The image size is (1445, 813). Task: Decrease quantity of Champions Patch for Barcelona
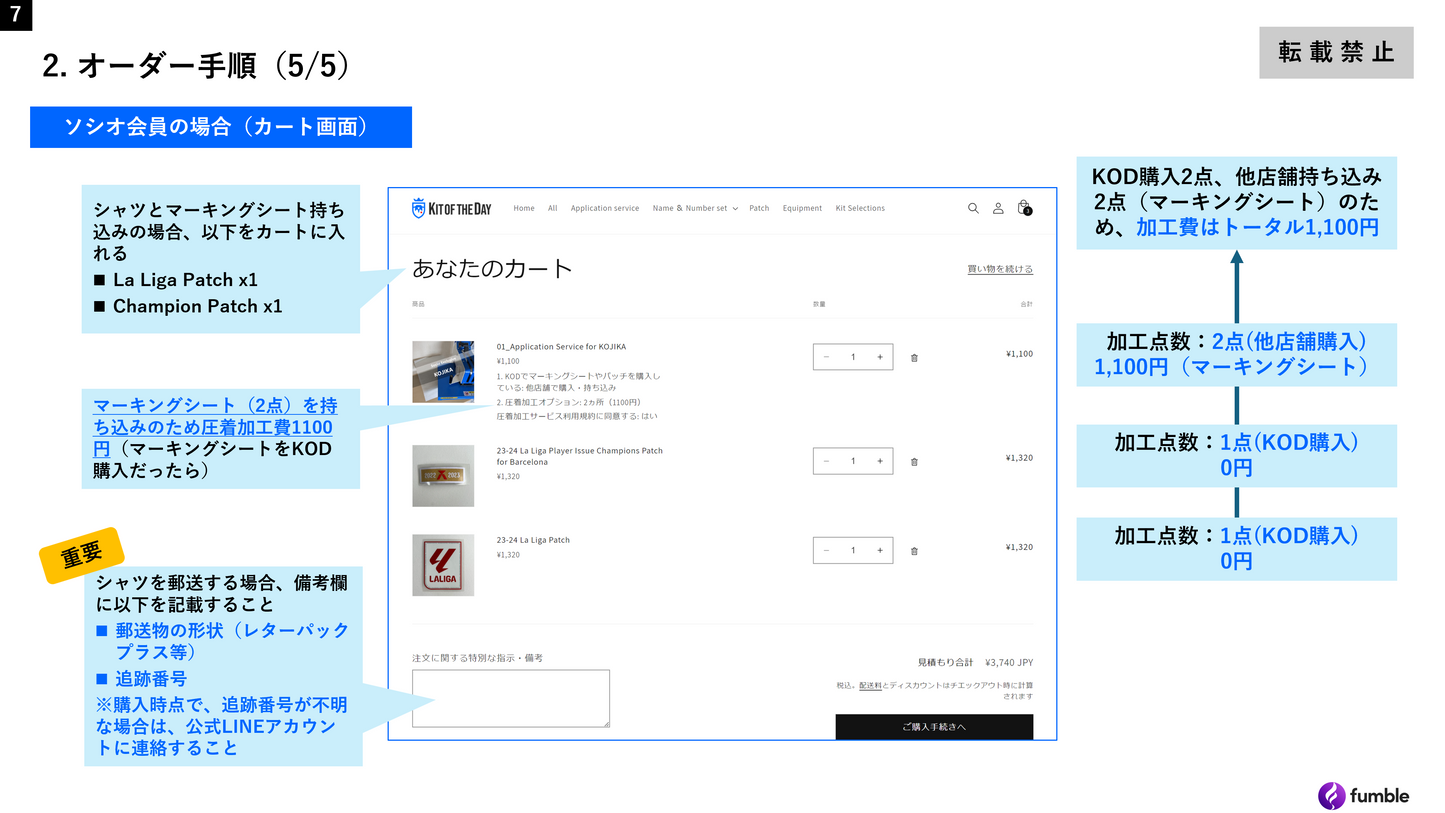826,461
